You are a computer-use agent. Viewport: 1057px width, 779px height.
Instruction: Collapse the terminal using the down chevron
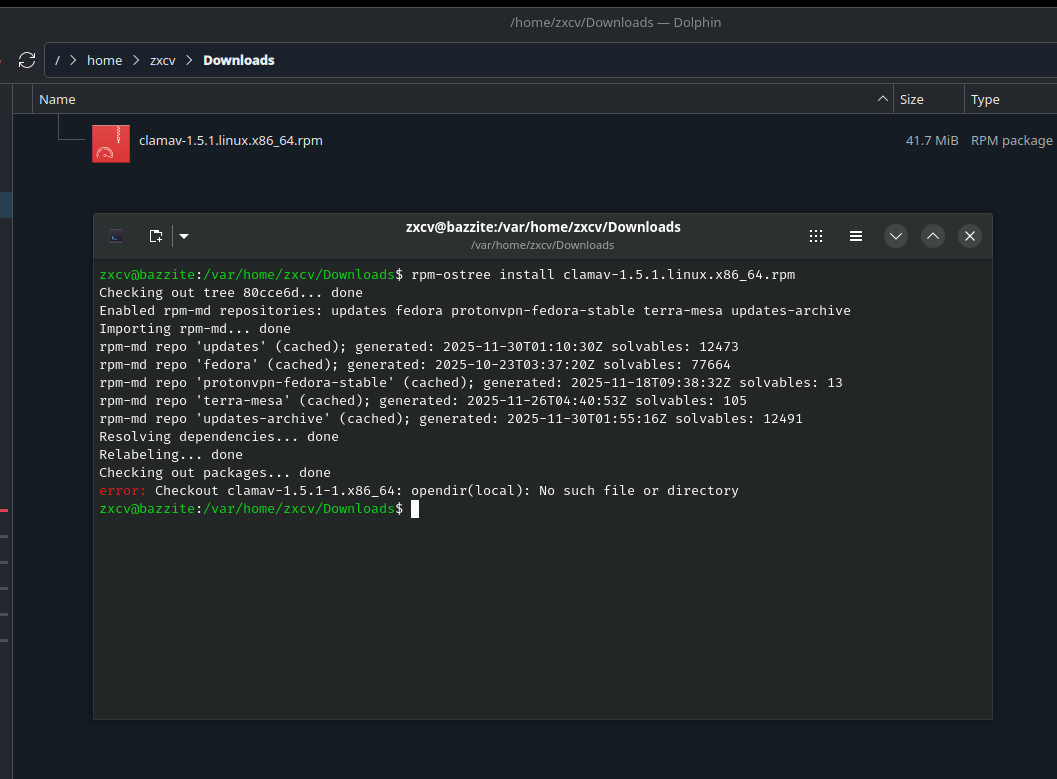click(895, 236)
